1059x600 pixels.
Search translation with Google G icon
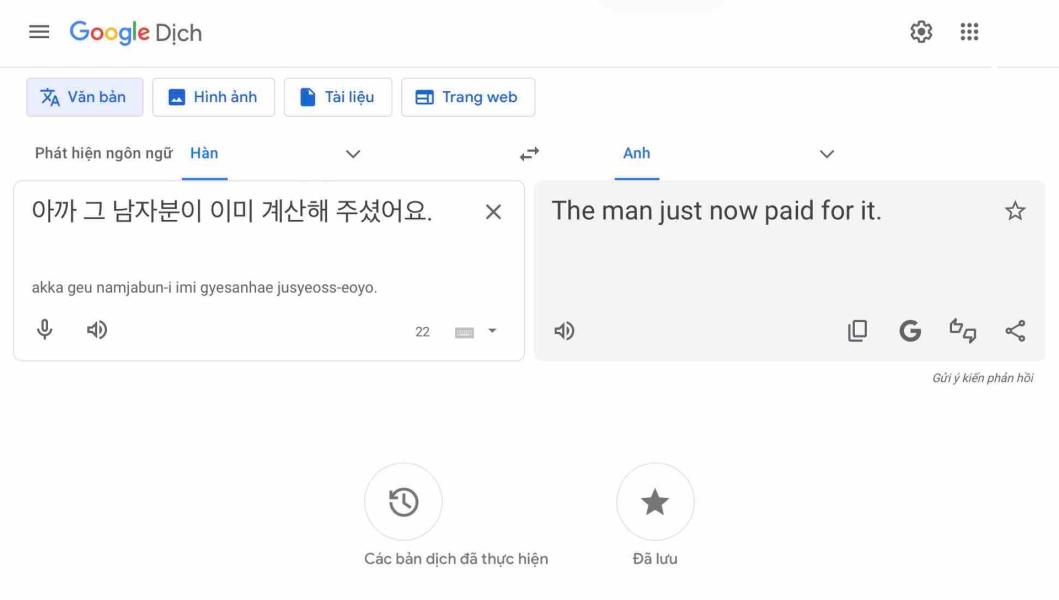point(910,330)
